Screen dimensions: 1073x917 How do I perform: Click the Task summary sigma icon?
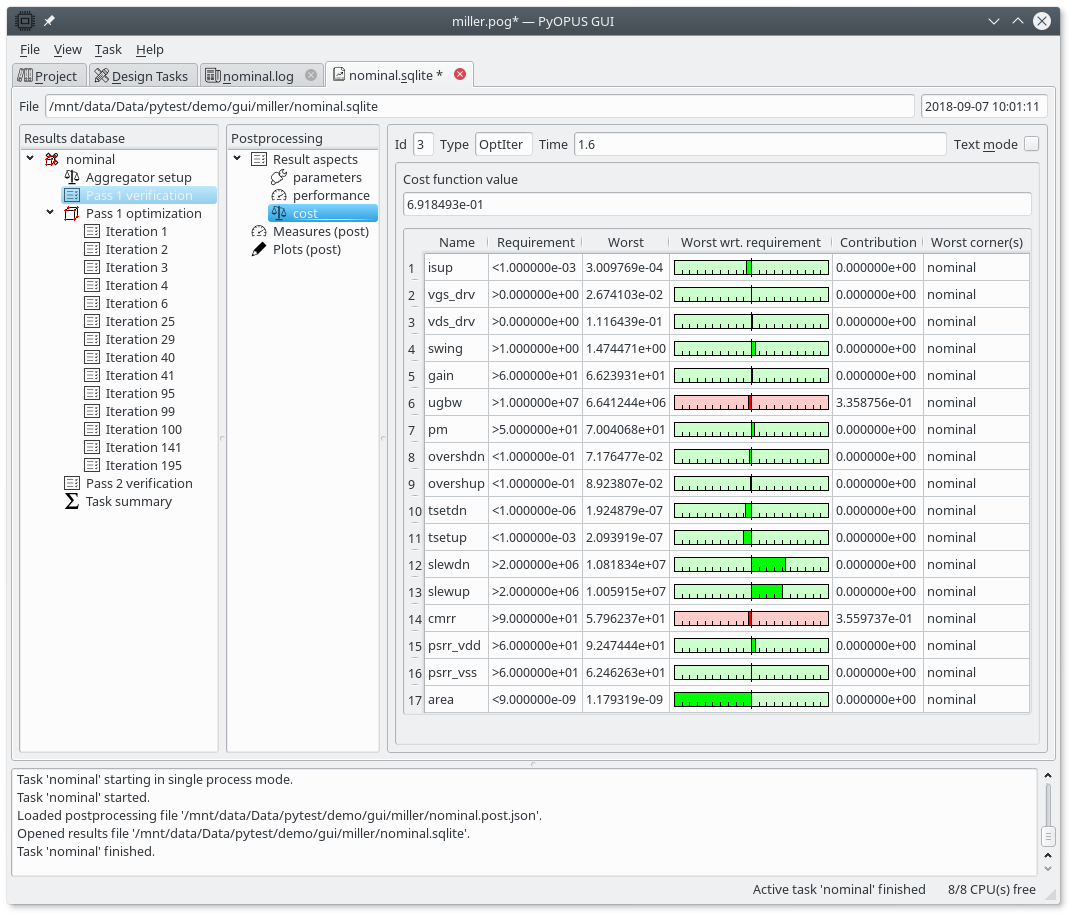(72, 501)
